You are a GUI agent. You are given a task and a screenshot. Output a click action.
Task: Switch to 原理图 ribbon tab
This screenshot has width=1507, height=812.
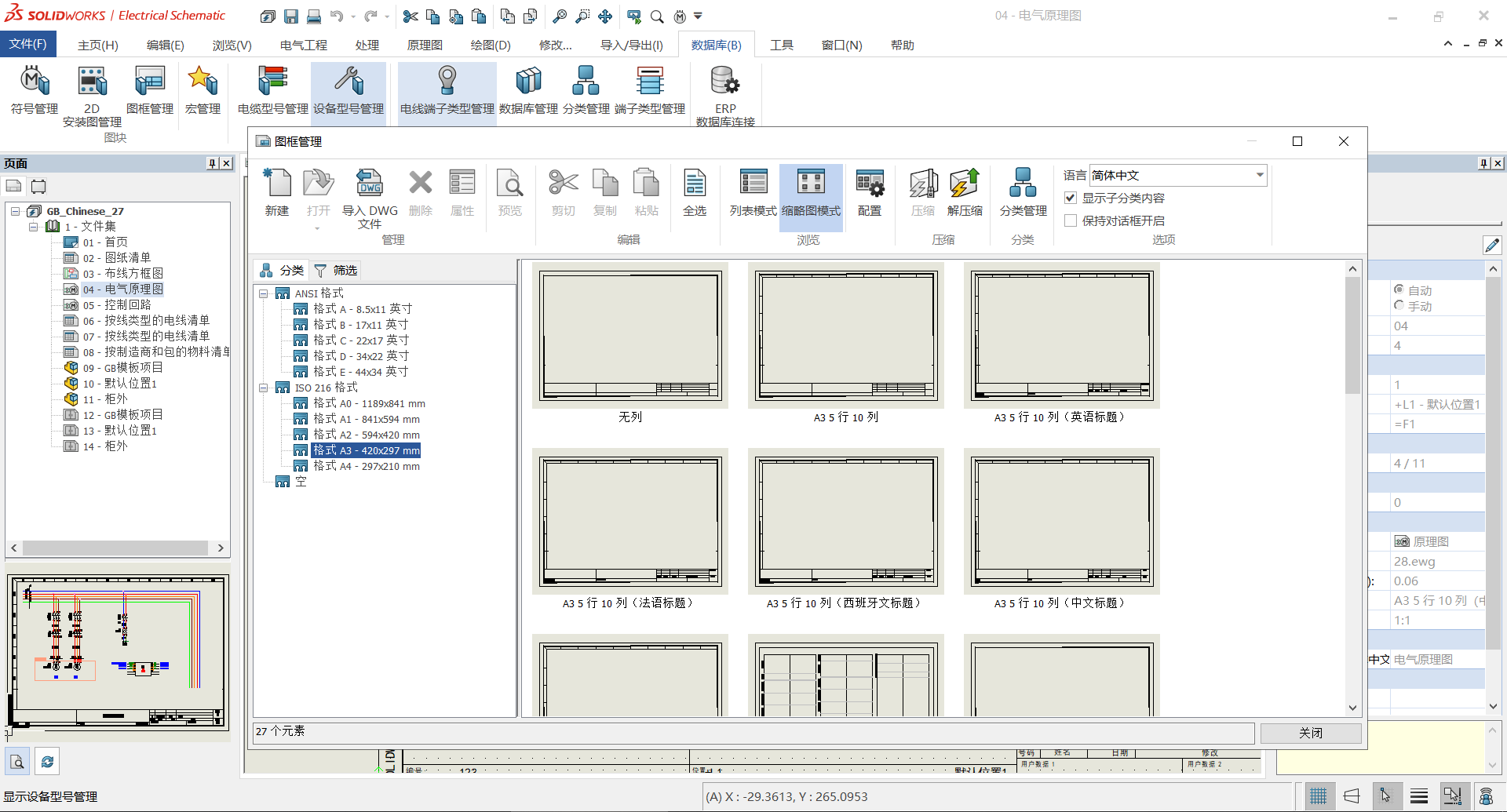[425, 45]
